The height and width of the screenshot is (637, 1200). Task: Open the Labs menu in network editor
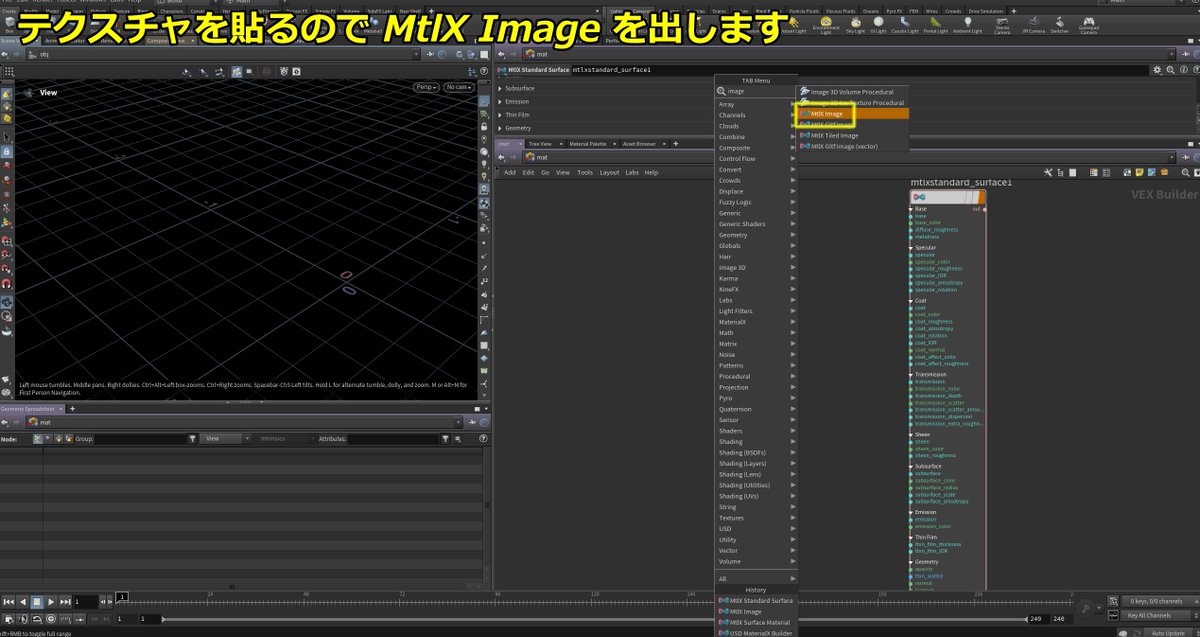coord(632,172)
